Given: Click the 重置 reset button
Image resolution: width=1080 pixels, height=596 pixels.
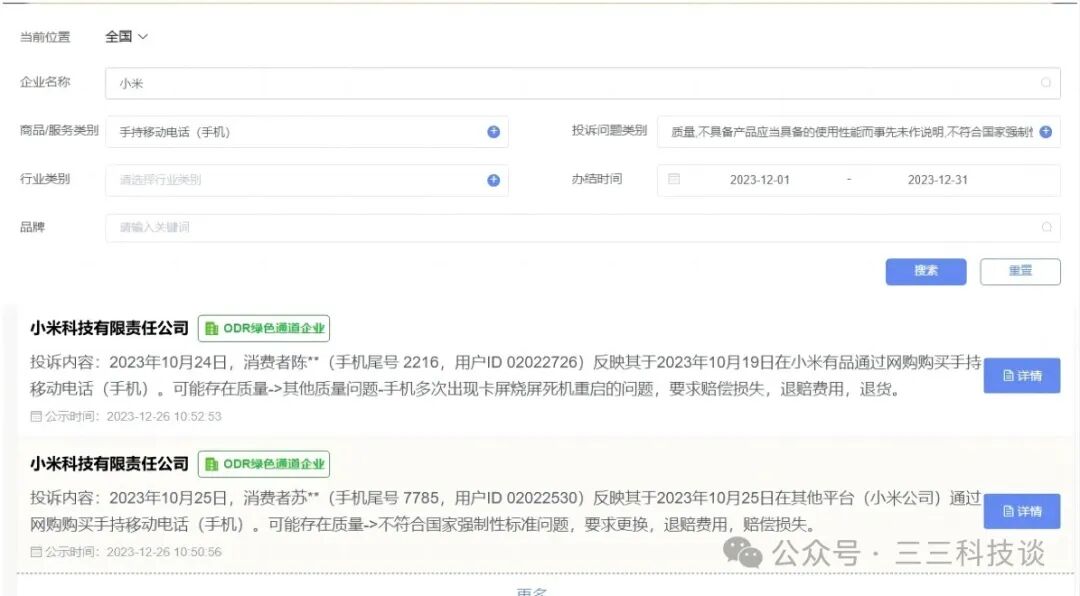Looking at the screenshot, I should coord(1020,271).
